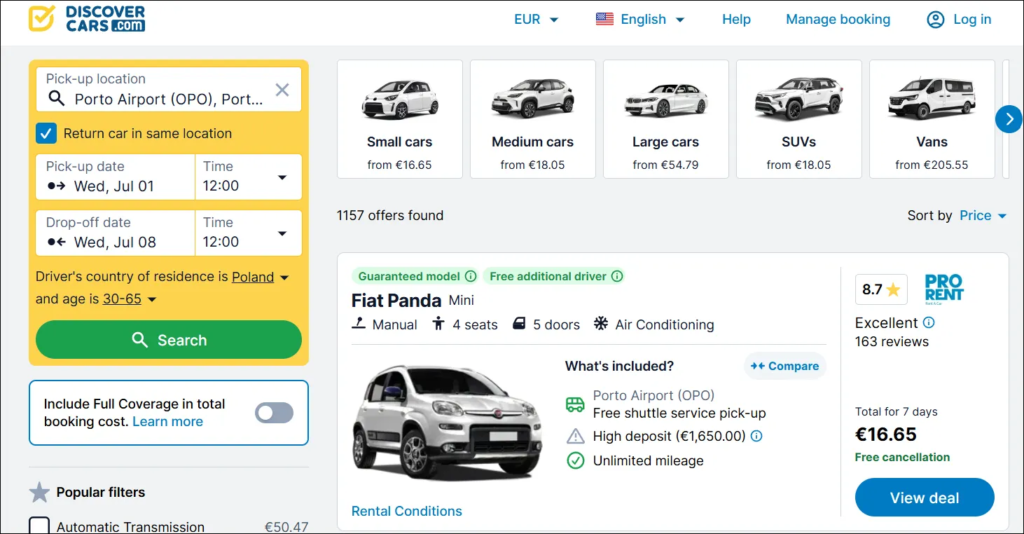Click the user profile icon beside Log in

[x=935, y=20]
